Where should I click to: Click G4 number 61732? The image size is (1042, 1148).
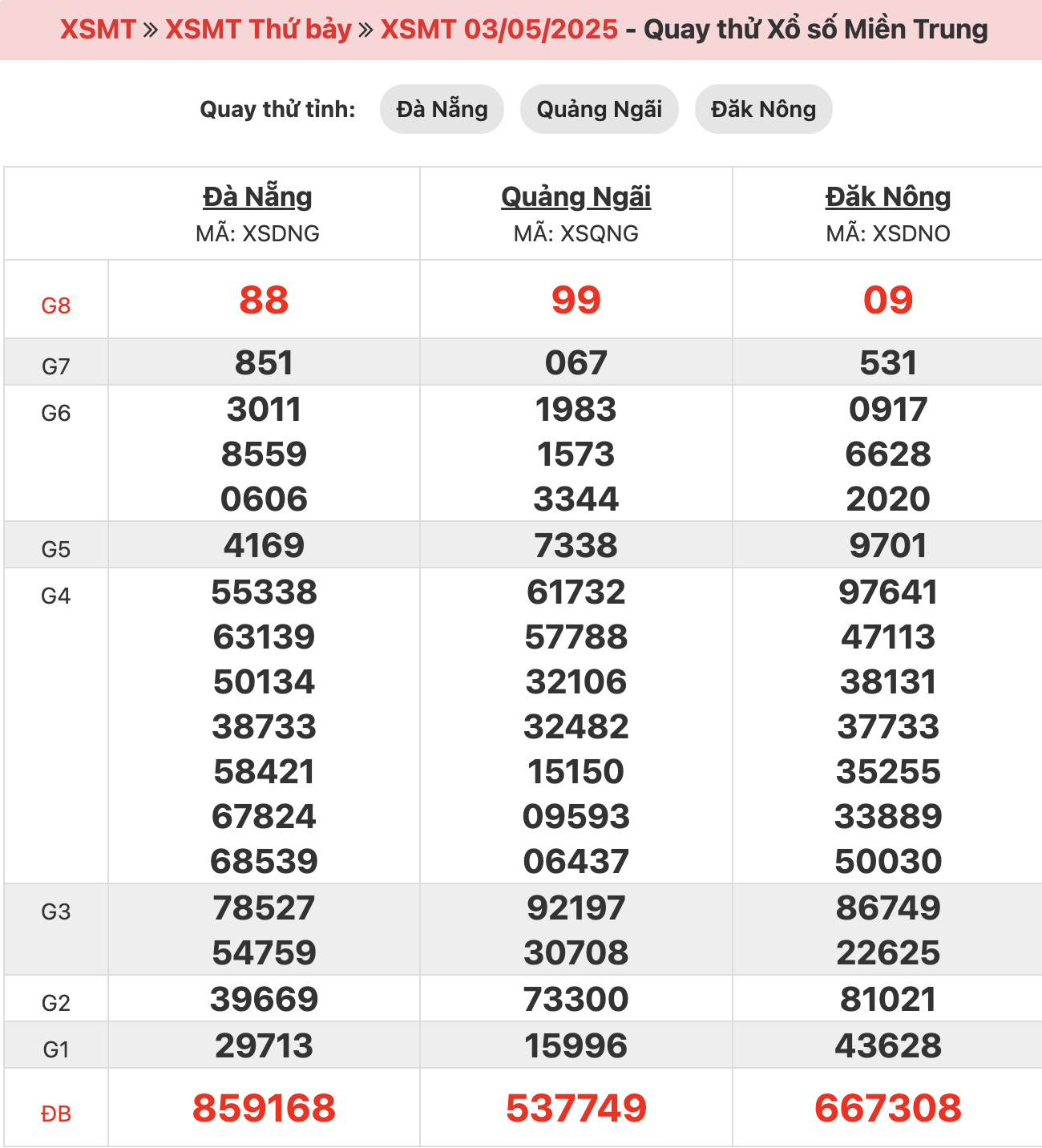point(576,592)
